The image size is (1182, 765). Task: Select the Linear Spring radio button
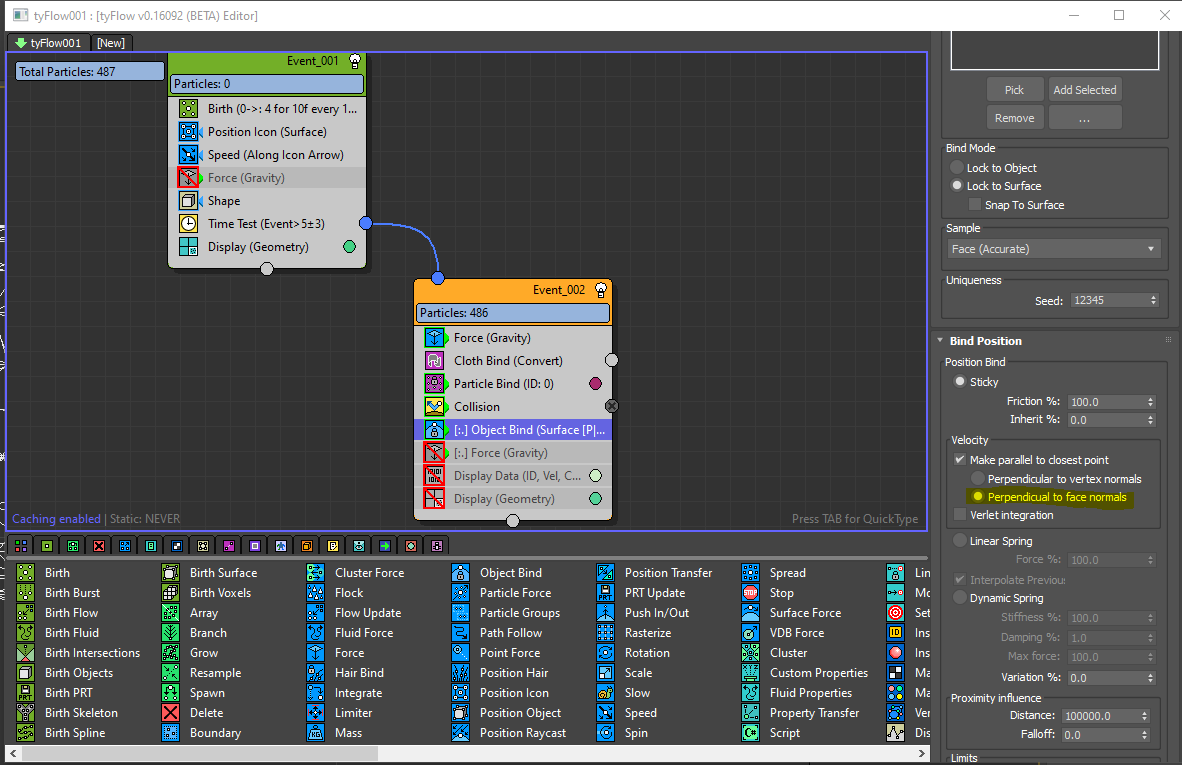[x=960, y=540]
